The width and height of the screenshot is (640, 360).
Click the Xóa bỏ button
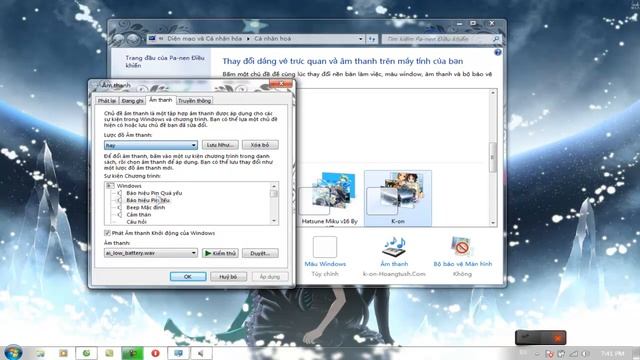(260, 145)
